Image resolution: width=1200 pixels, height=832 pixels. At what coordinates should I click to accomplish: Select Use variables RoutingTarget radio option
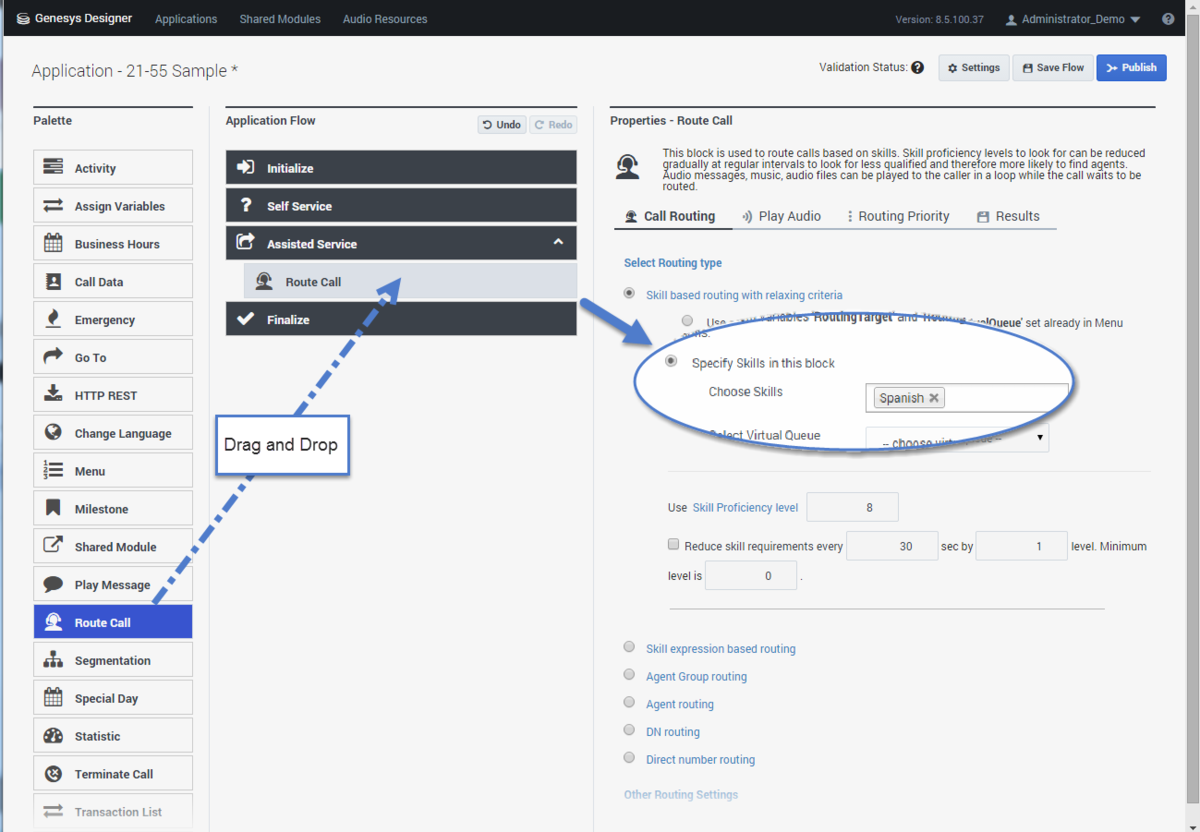pos(687,320)
